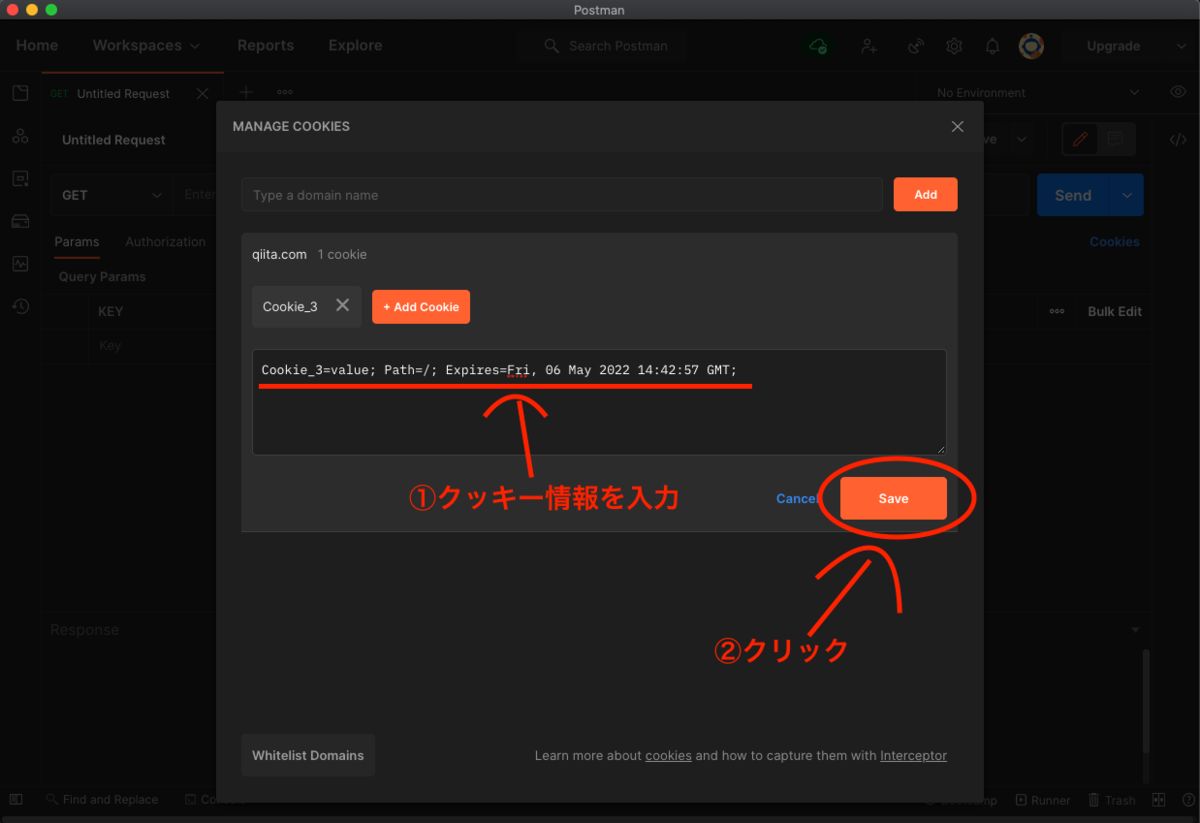Open the History sidebar icon
This screenshot has height=823, width=1200.
click(x=20, y=307)
